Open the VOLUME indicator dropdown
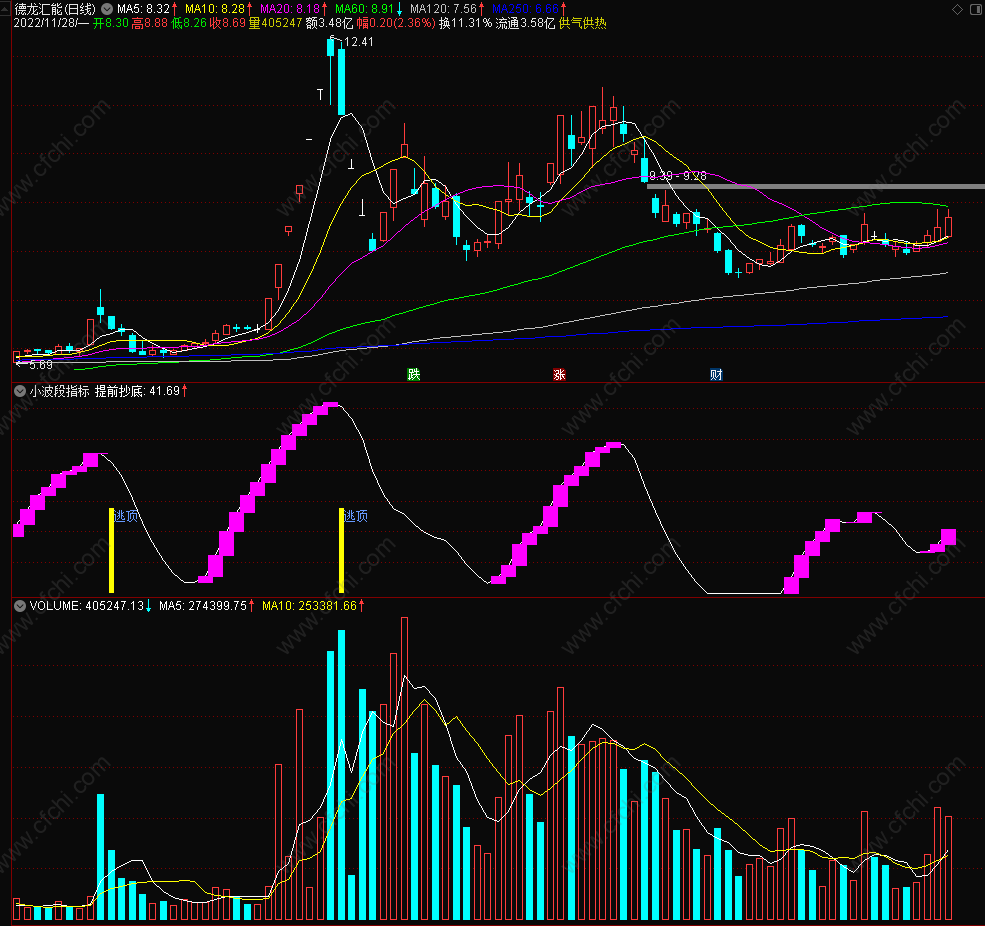The width and height of the screenshot is (985, 926). pos(19,606)
